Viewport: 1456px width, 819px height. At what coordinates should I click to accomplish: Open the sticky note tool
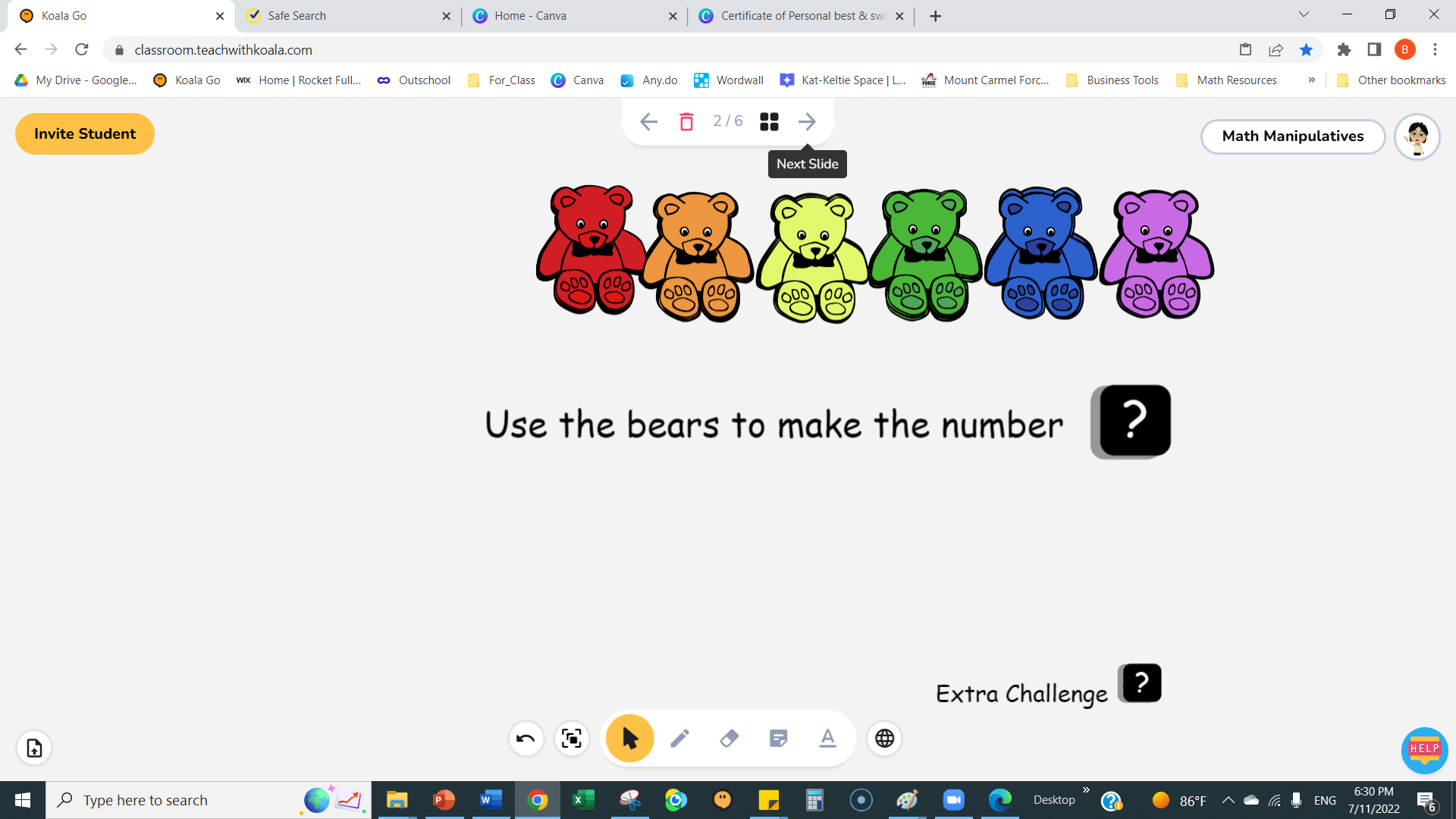pyautogui.click(x=778, y=738)
